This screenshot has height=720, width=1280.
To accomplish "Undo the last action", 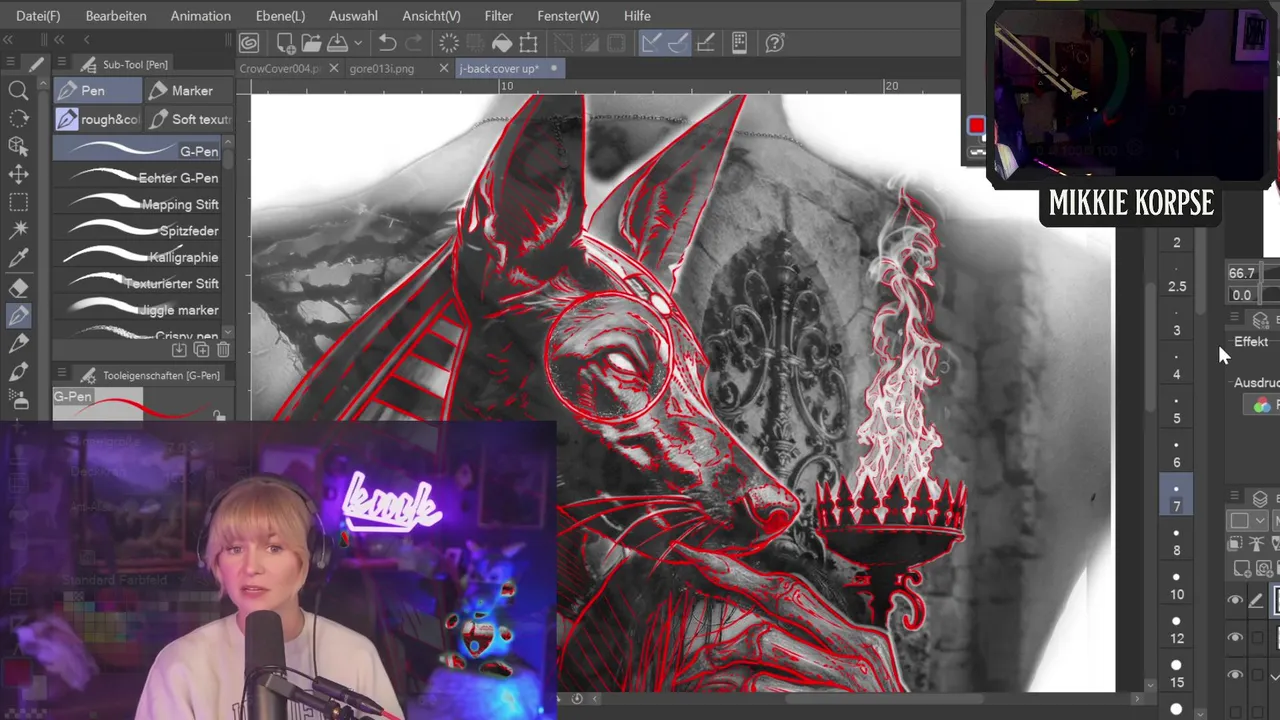I will point(388,43).
